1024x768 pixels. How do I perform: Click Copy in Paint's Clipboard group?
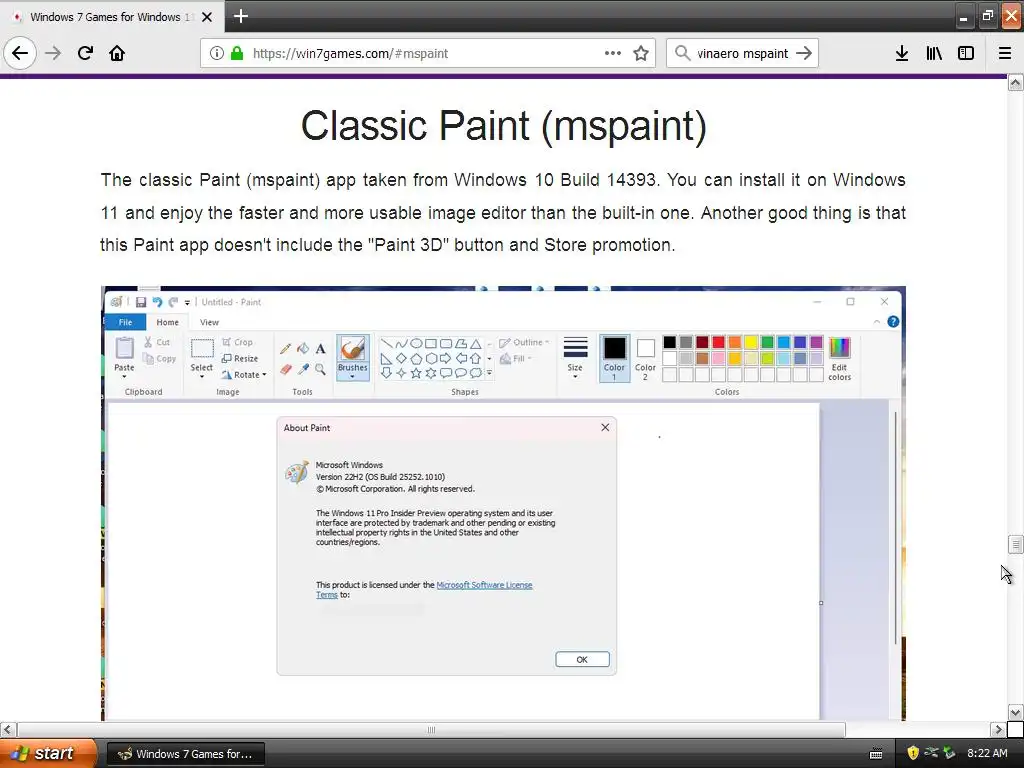point(159,359)
